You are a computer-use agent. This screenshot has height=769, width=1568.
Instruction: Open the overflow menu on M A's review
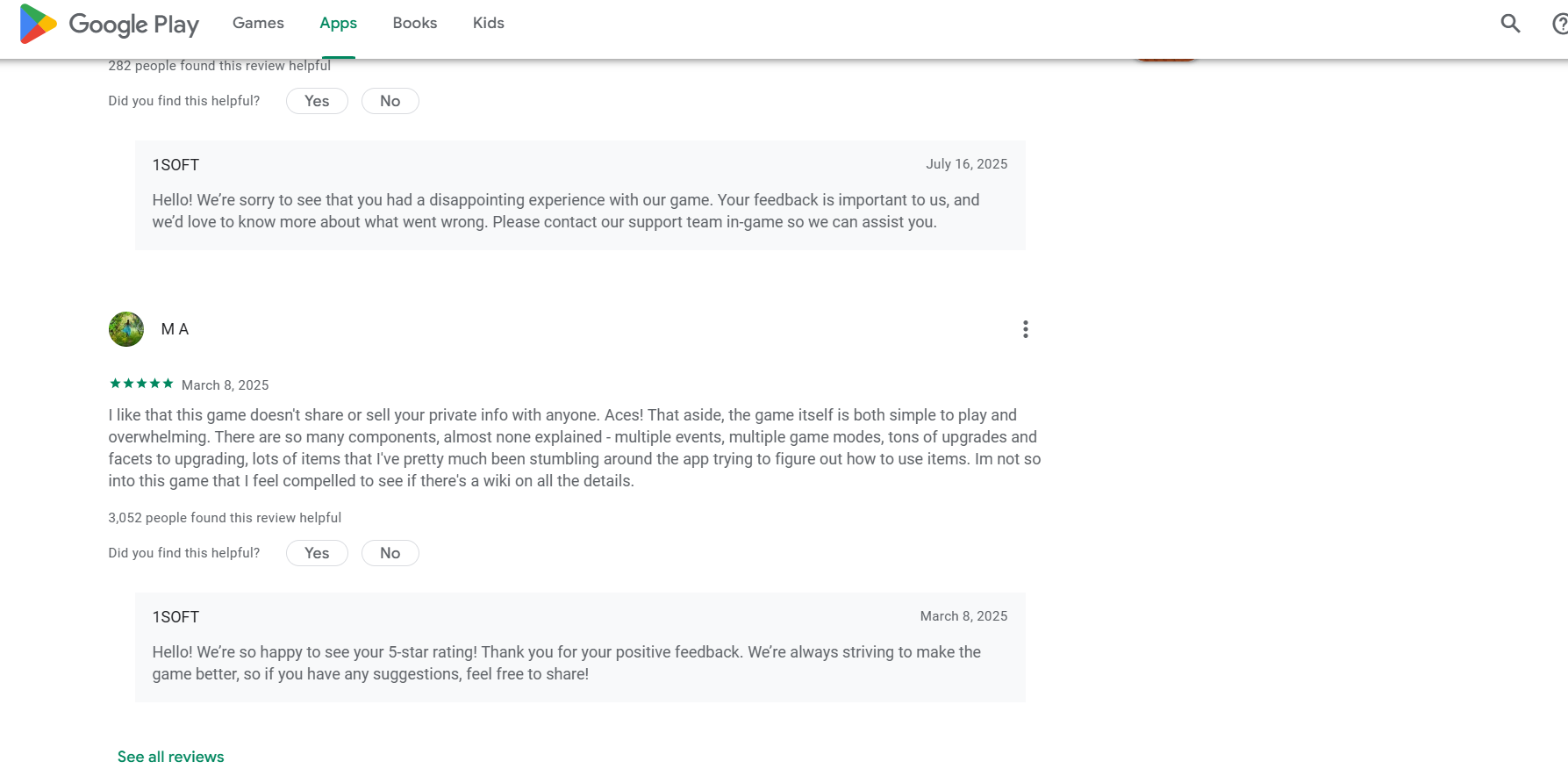coord(1025,328)
